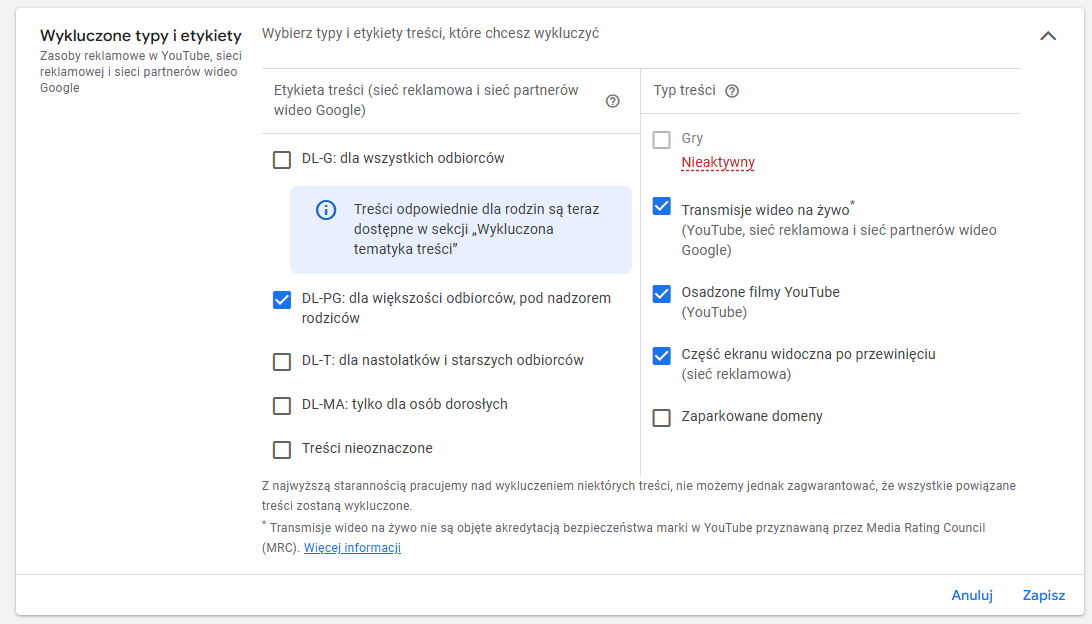Untick Część ekranu widoczna po przewinięciu
The image size is (1092, 624).
coord(661,355)
